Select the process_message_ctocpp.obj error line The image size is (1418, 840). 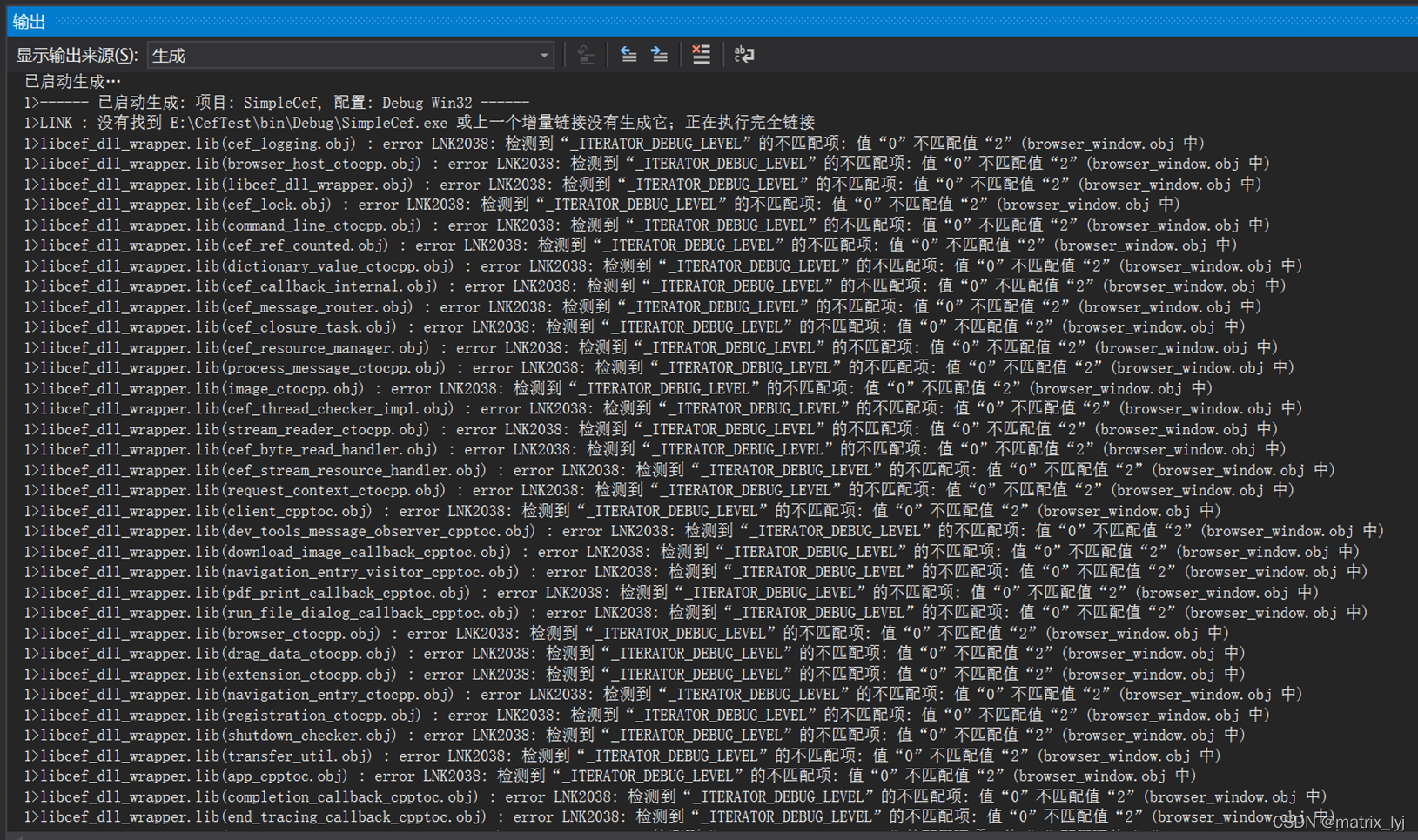660,368
